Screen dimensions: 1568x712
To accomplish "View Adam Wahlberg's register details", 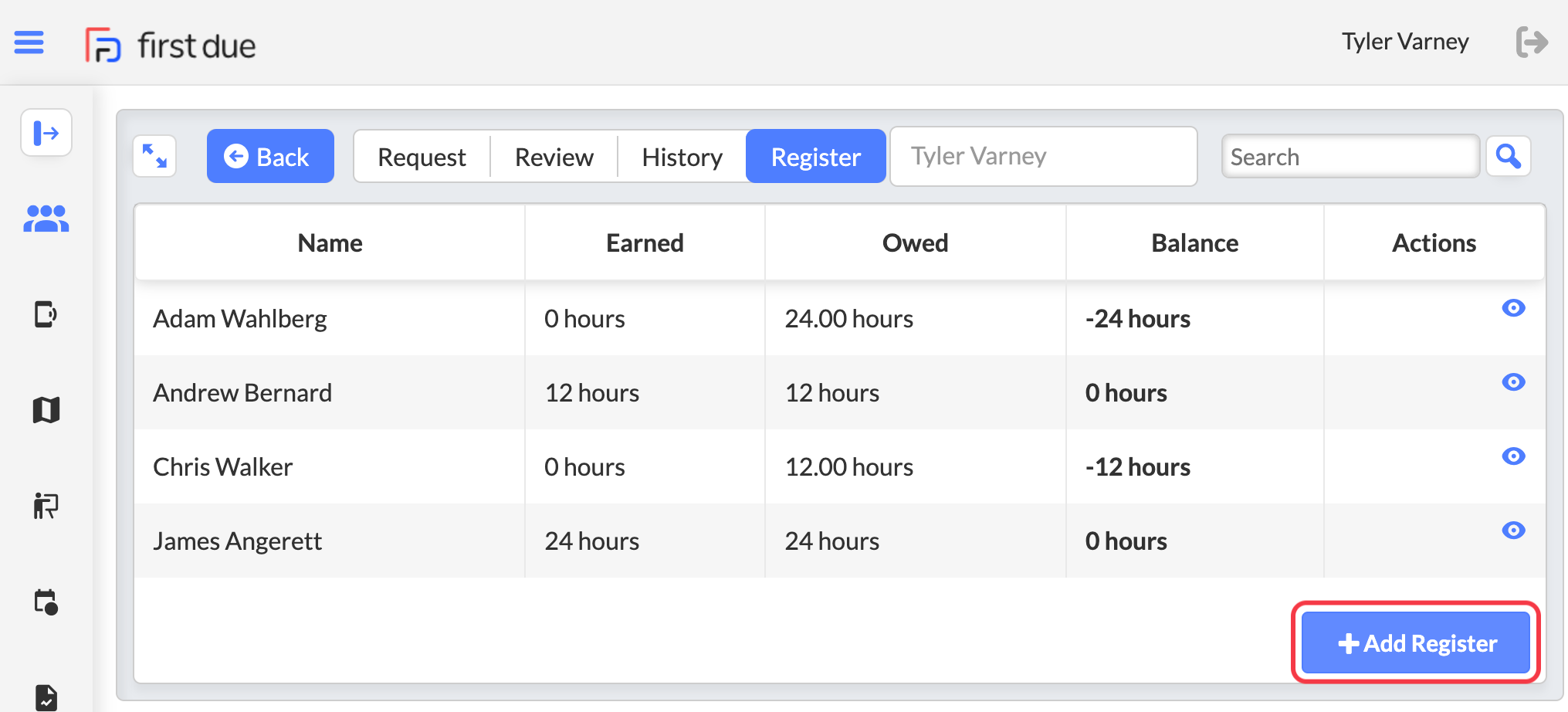I will [x=1513, y=308].
